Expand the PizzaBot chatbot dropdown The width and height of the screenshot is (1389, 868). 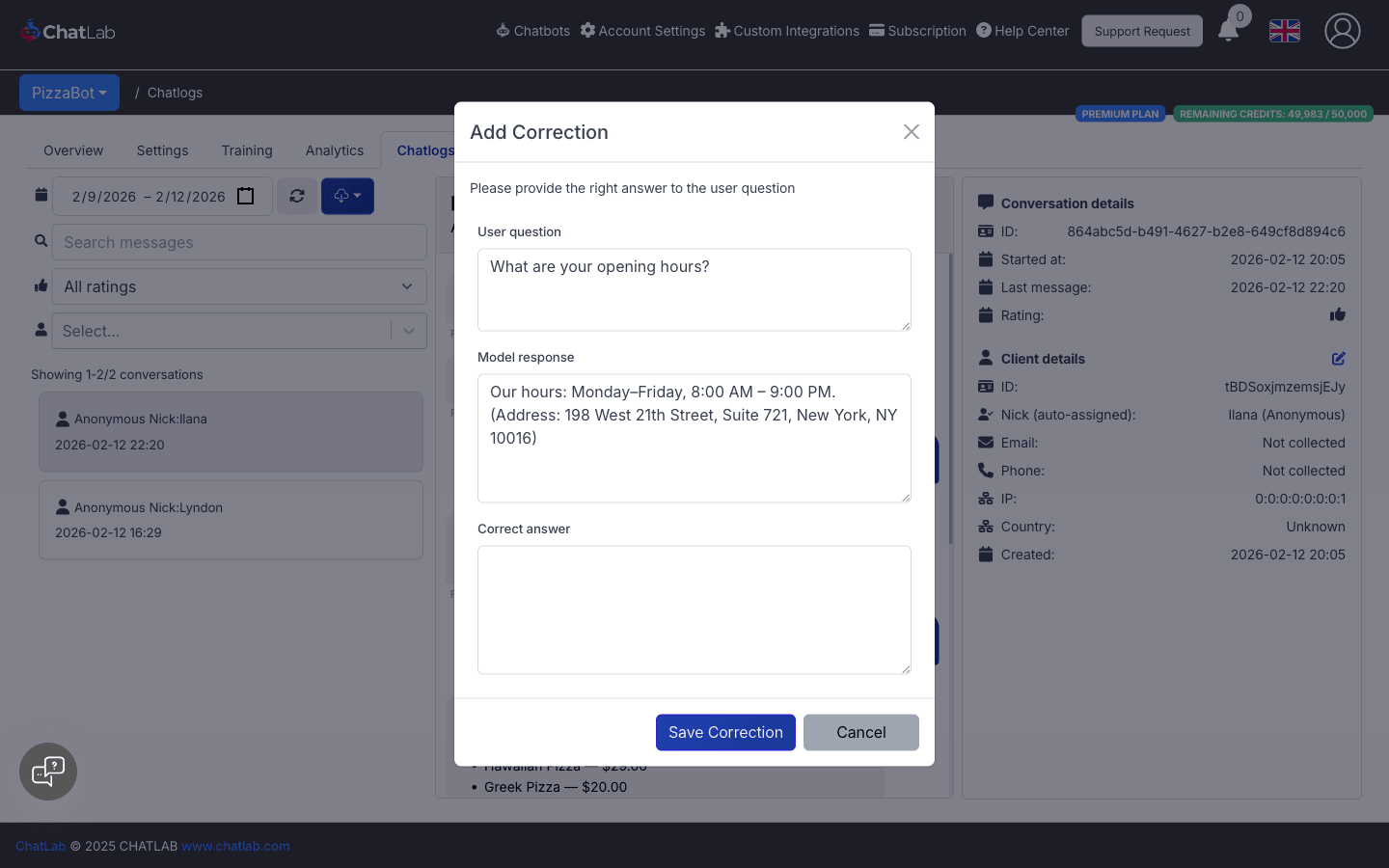click(x=69, y=93)
